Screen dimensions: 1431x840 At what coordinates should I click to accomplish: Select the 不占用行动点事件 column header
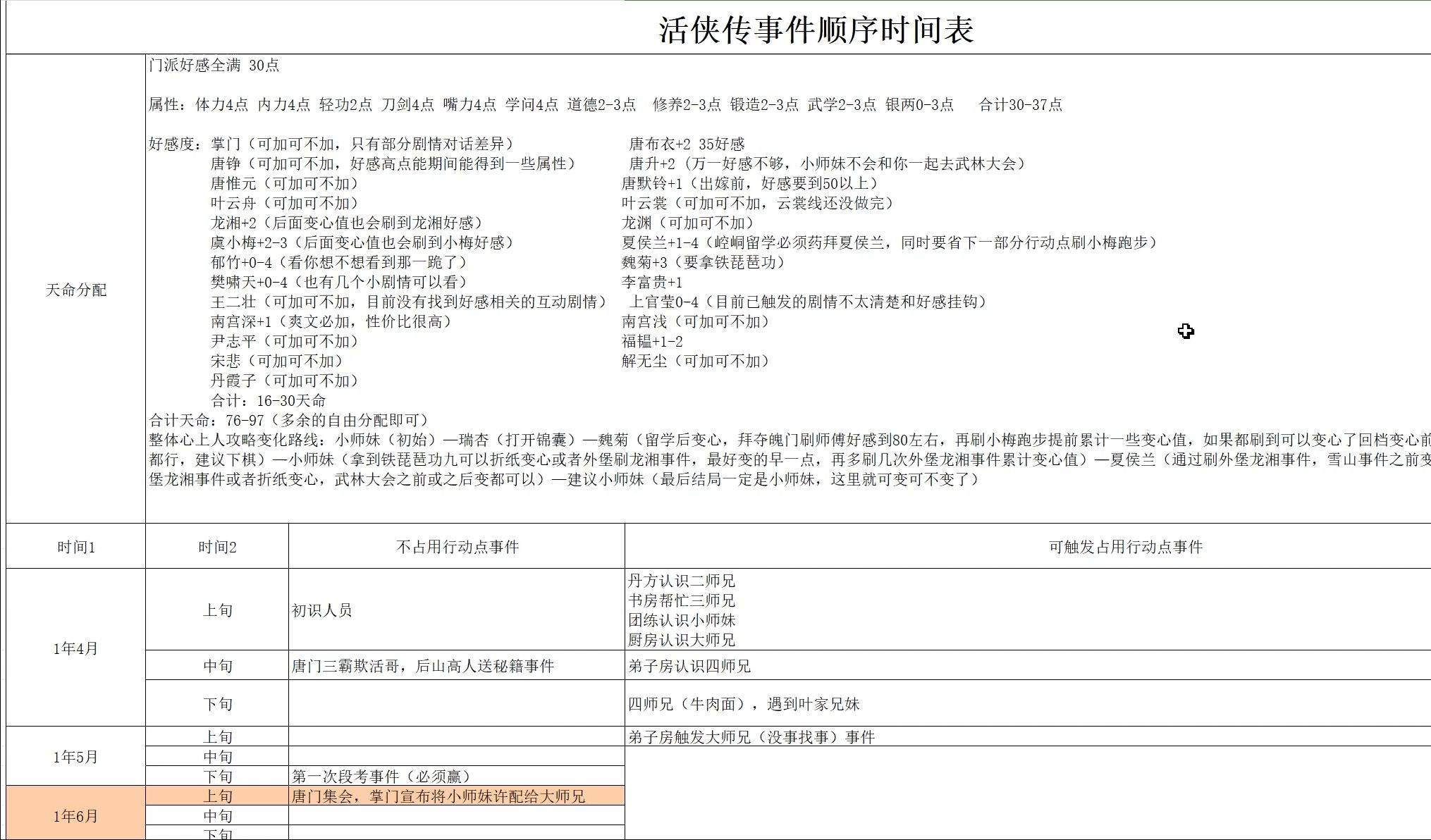[x=457, y=547]
